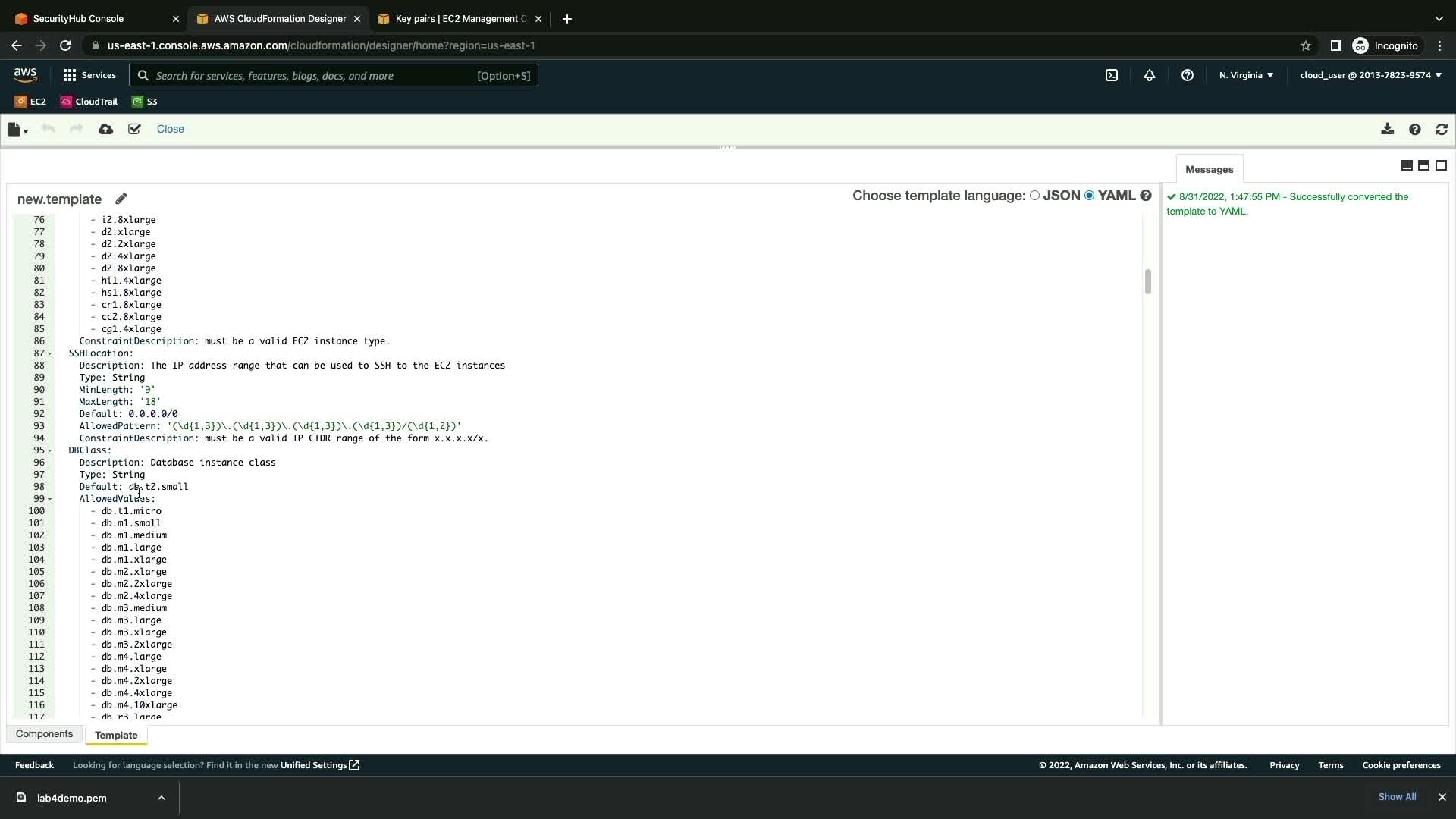
Task: Select the JSON template language radio button
Action: point(1034,196)
